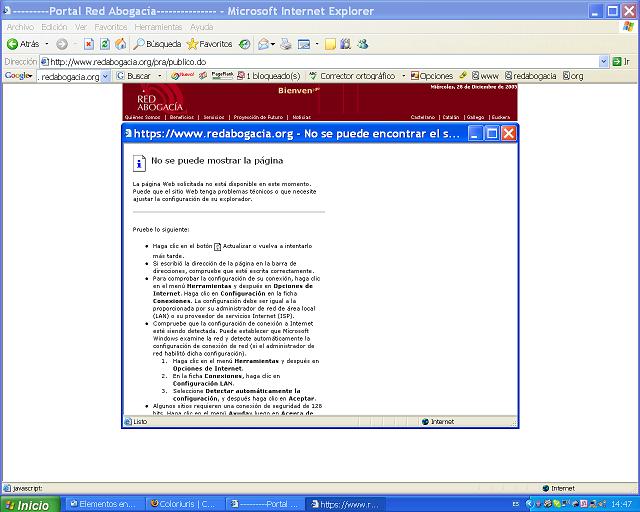Switch to Portal taskbar window

(x=265, y=504)
